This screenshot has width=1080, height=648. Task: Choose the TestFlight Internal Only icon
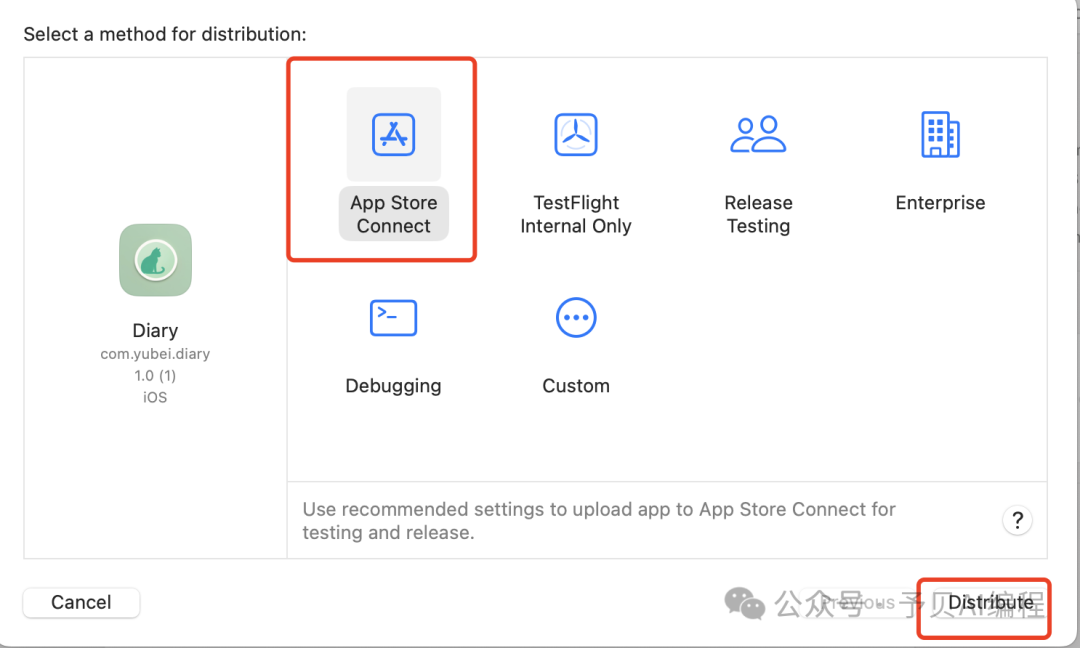click(x=576, y=134)
